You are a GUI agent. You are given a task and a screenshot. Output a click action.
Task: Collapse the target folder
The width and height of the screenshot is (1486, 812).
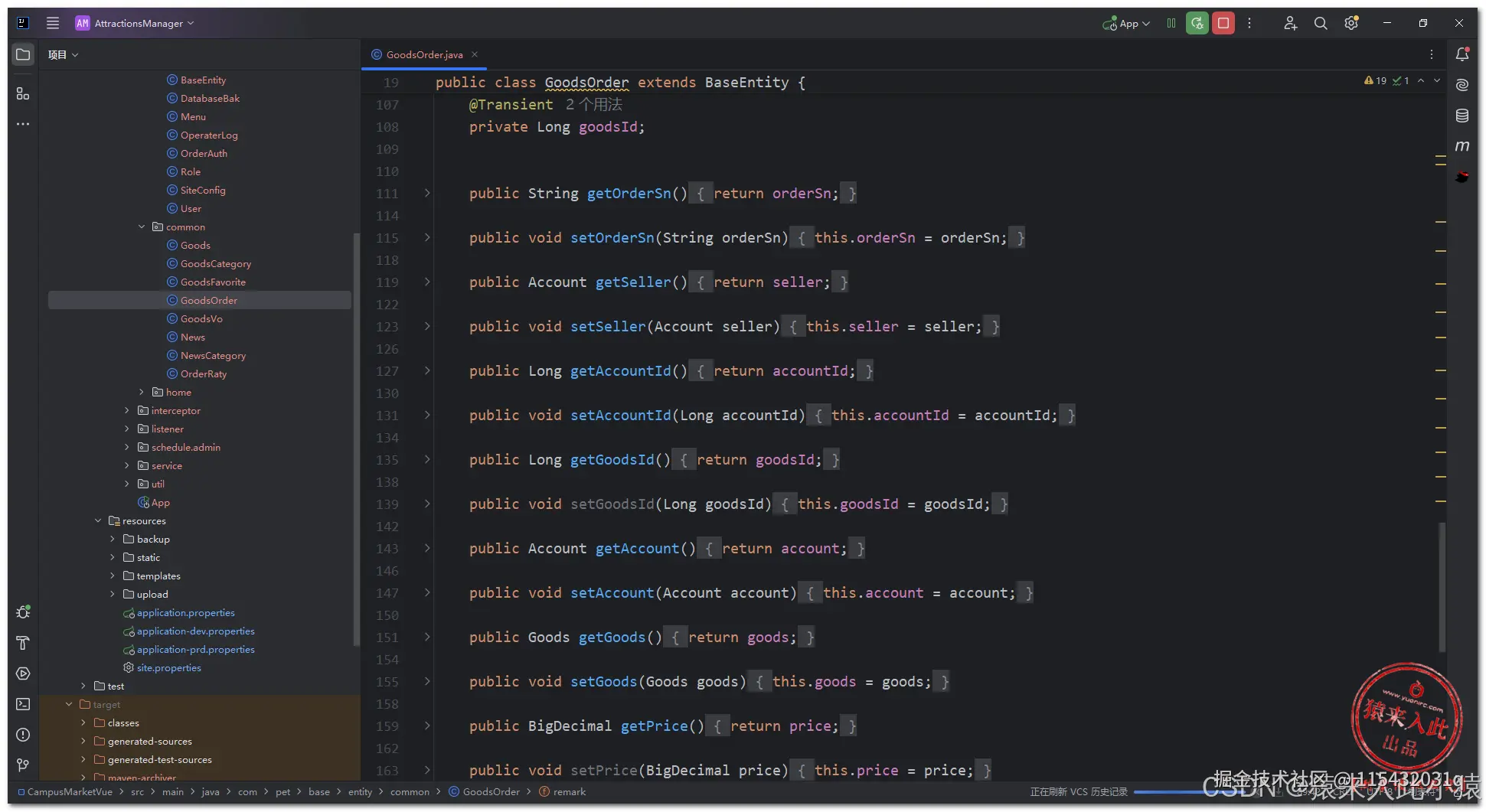pyautogui.click(x=69, y=704)
